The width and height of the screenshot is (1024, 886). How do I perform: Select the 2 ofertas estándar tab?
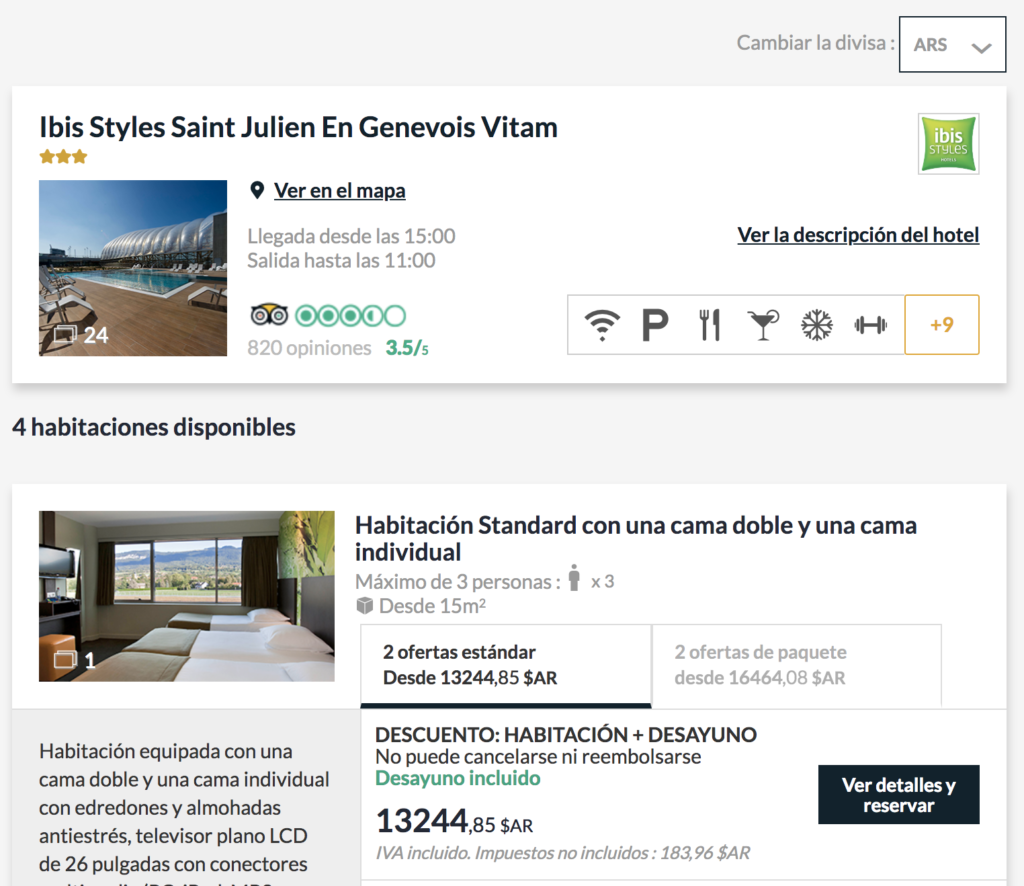pos(506,665)
